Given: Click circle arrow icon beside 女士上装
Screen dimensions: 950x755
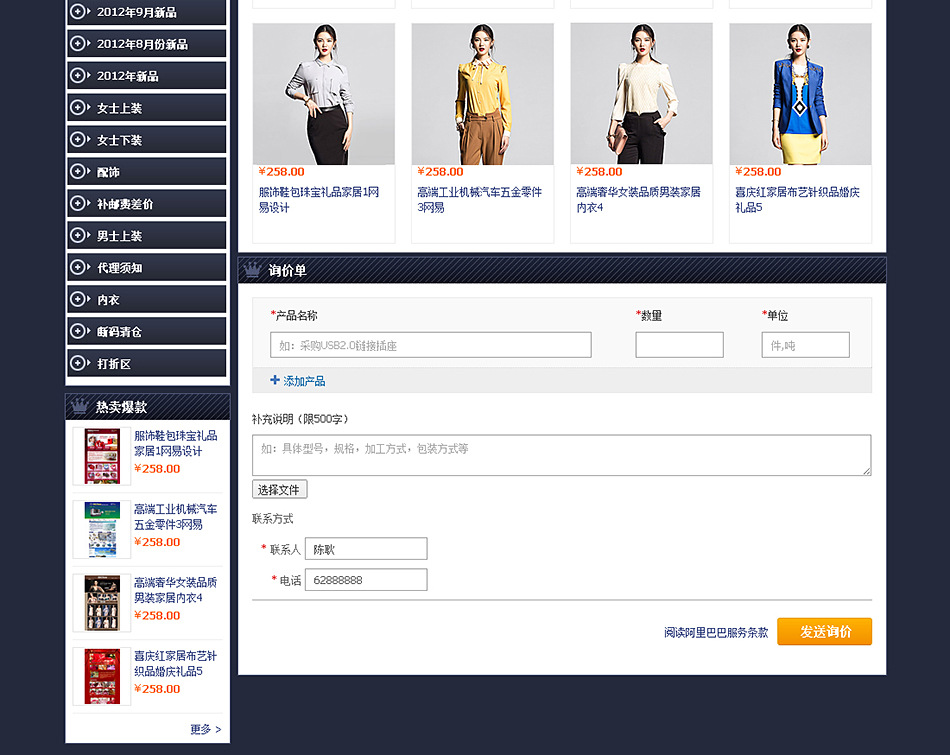Looking at the screenshot, I should pyautogui.click(x=79, y=107).
